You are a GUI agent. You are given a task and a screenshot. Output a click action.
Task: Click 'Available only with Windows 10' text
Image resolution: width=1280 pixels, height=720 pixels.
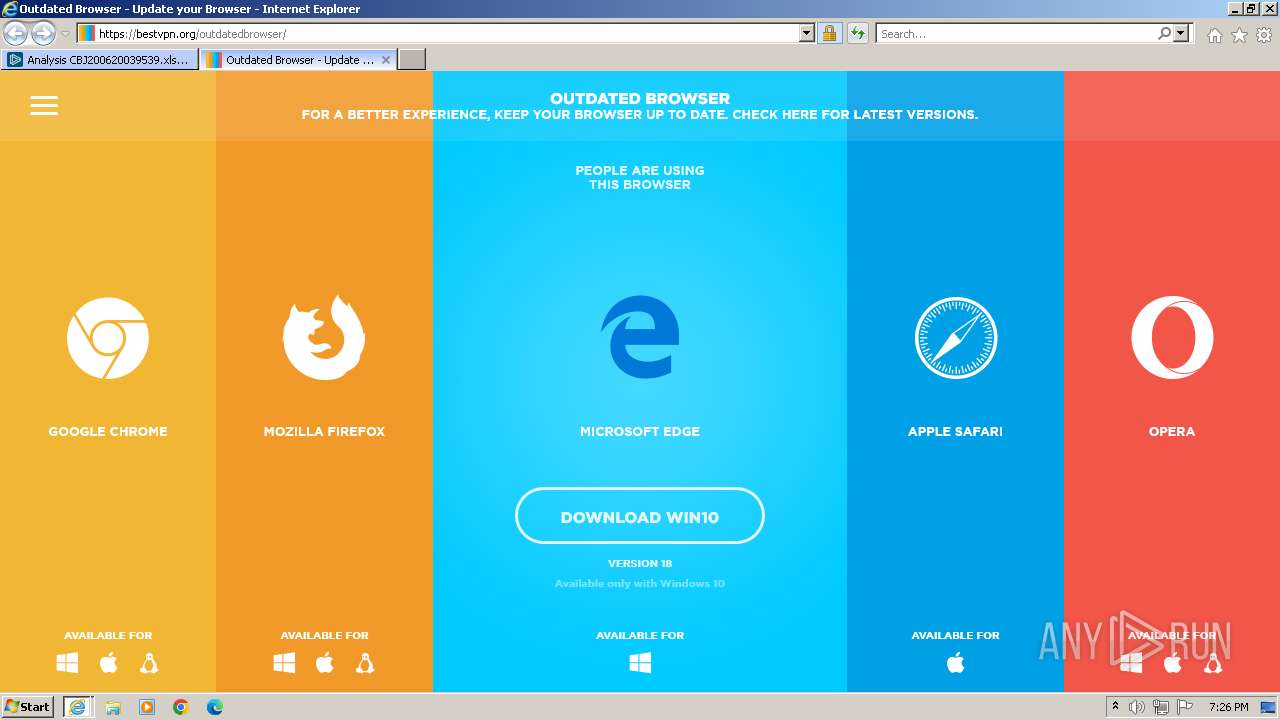(x=640, y=583)
